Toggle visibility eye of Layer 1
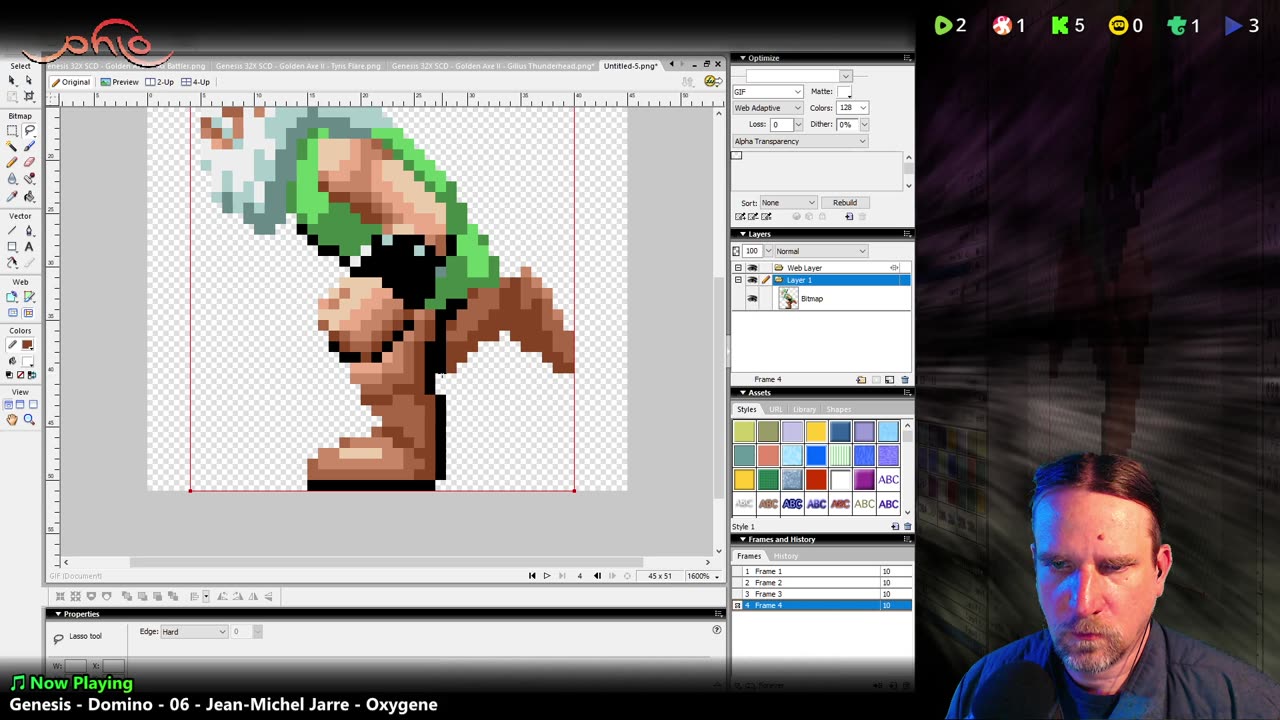The width and height of the screenshot is (1280, 720). tap(752, 280)
